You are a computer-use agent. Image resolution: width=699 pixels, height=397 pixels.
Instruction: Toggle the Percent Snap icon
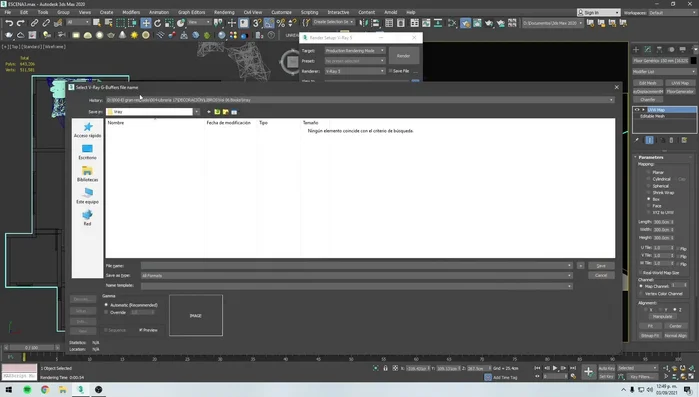[x=280, y=23]
